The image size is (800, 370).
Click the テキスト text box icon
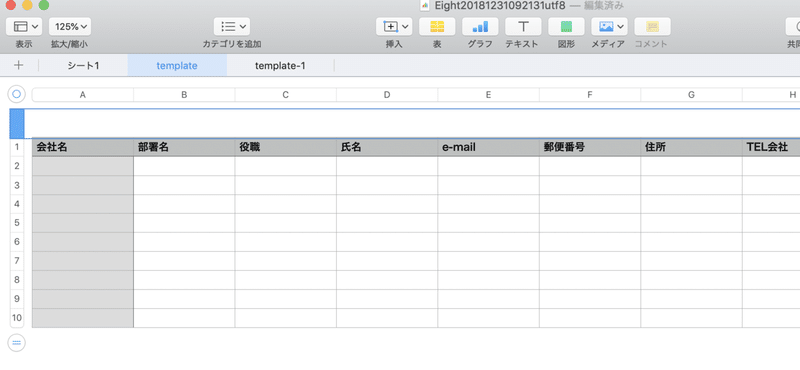tap(523, 27)
